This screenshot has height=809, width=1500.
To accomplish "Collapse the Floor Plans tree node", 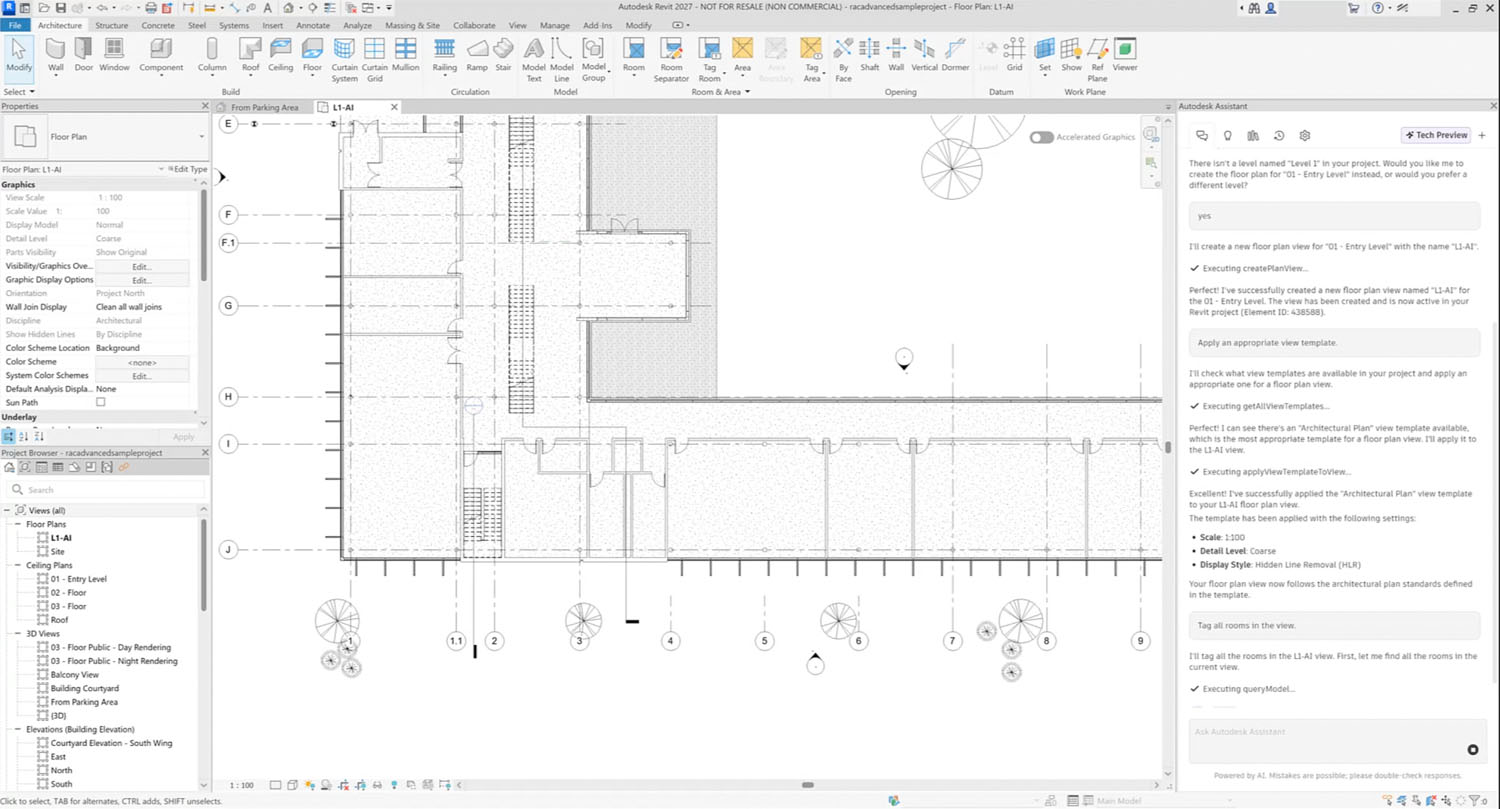I will [18, 524].
